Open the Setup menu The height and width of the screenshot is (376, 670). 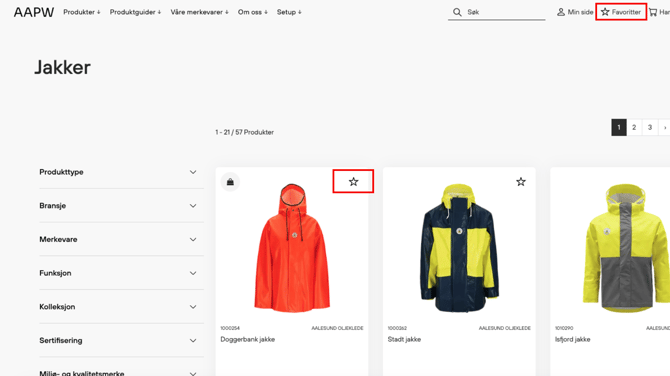click(x=289, y=12)
